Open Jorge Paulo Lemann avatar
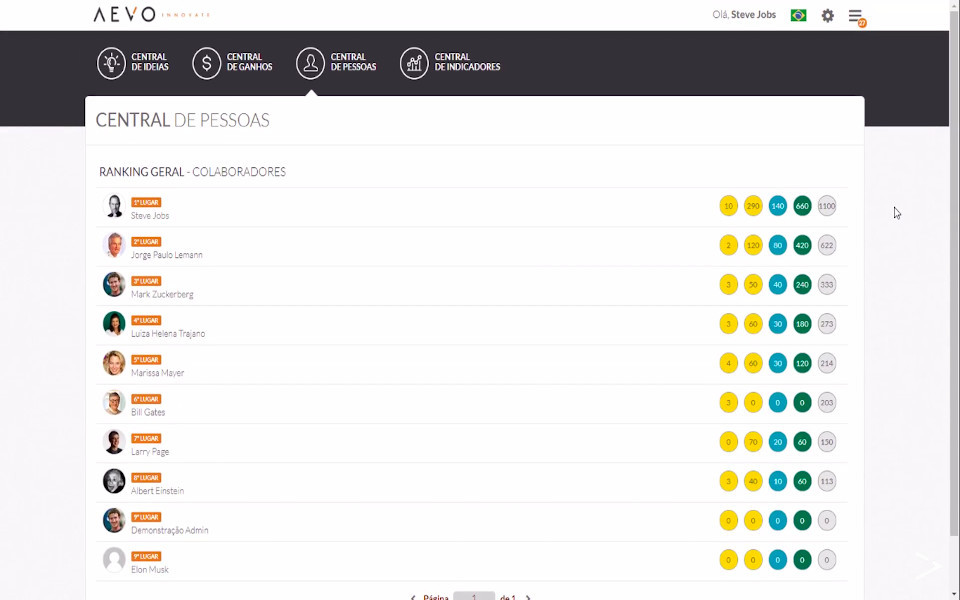960x600 pixels. (114, 245)
